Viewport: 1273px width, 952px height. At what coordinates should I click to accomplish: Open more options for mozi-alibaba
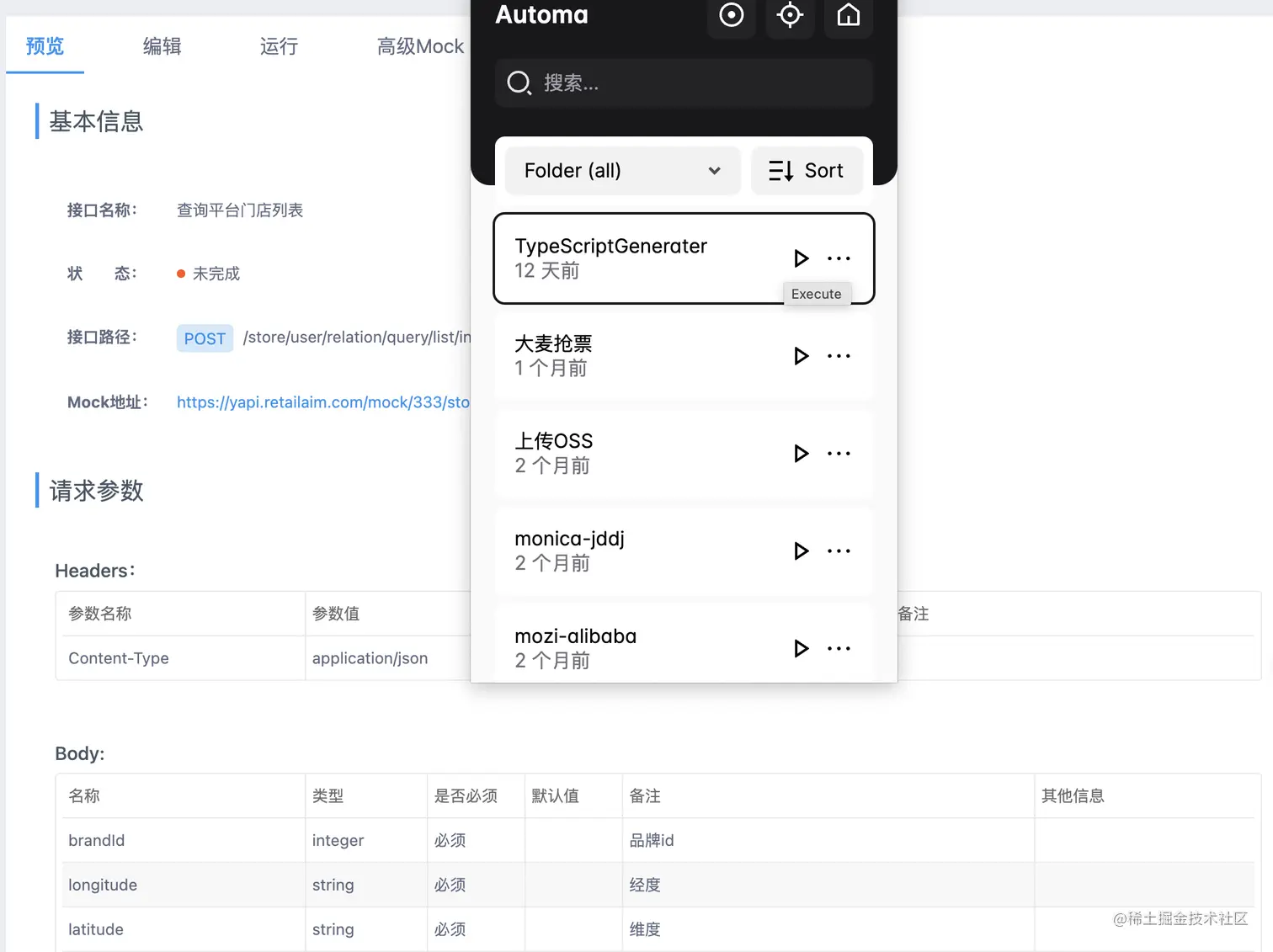[839, 648]
